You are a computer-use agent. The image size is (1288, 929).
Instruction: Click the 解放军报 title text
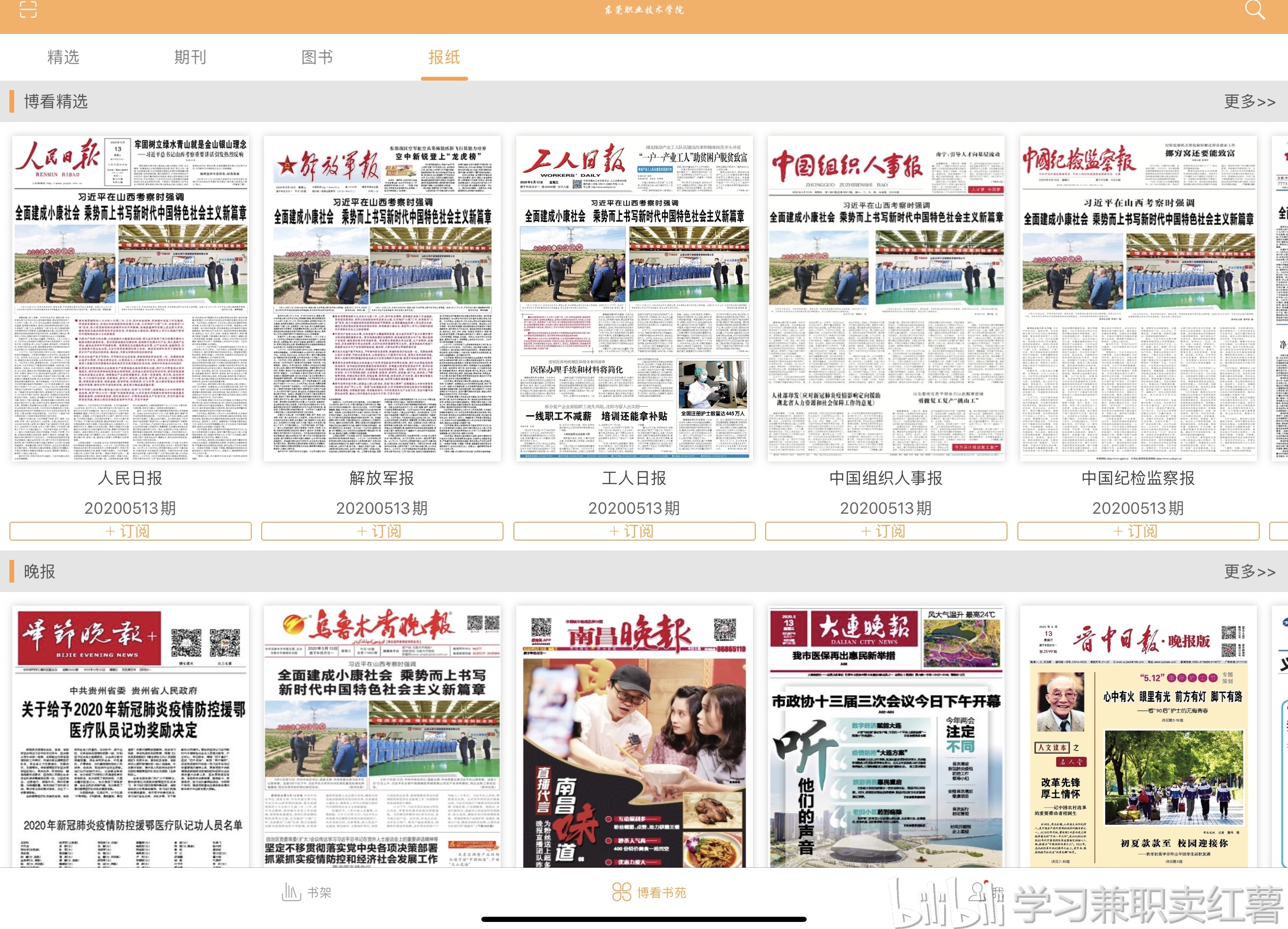click(x=382, y=478)
